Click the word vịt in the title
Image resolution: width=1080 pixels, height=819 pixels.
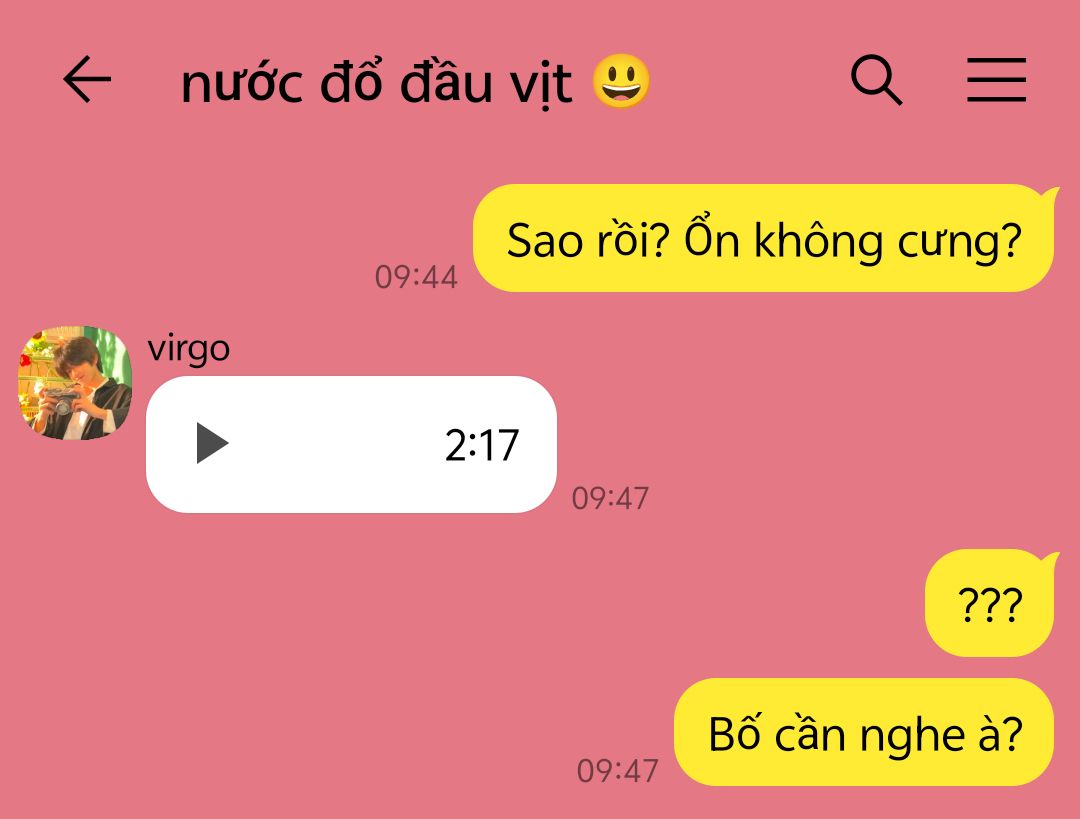click(541, 85)
